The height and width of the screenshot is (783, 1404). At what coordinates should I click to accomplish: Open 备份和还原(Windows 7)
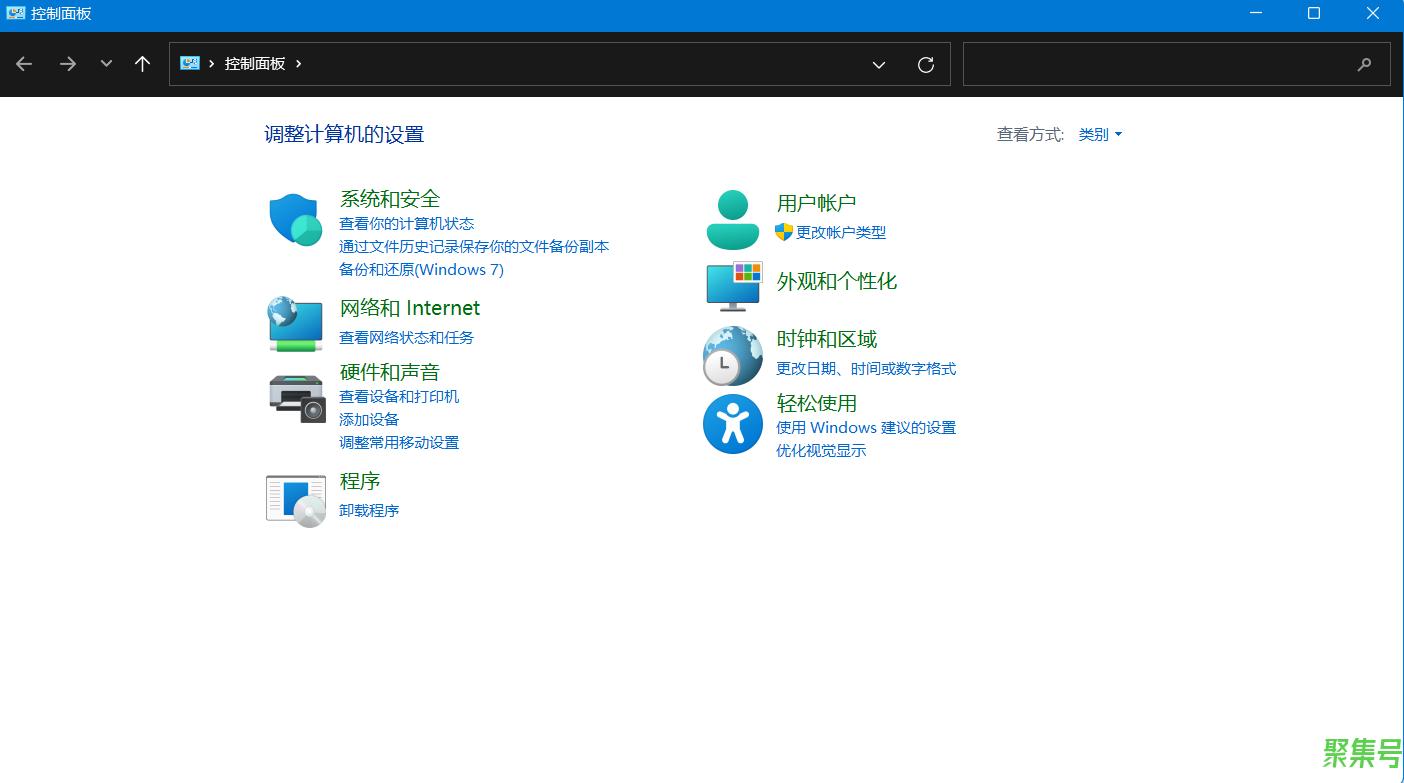point(422,269)
